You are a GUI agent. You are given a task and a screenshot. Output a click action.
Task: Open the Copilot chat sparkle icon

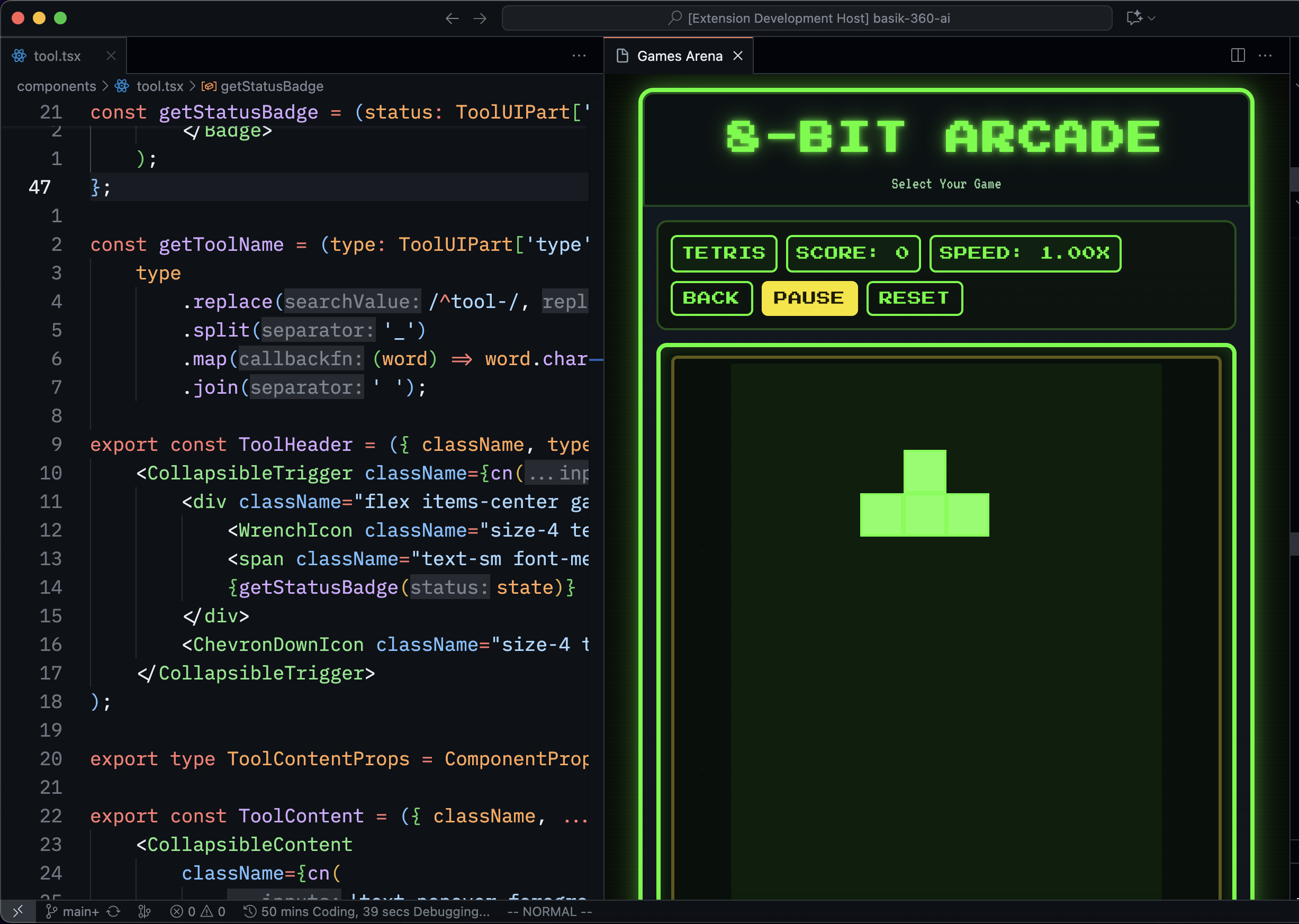click(1134, 17)
